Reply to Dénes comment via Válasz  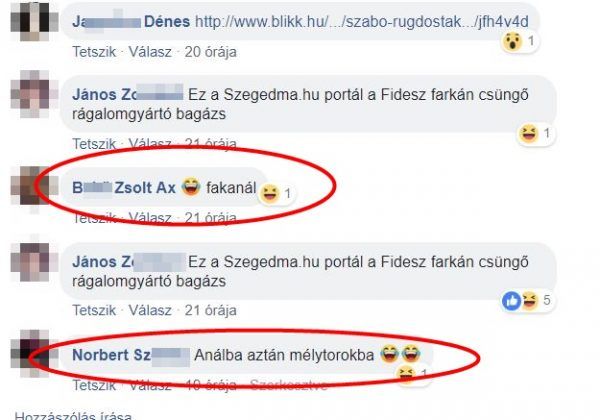[x=150, y=52]
